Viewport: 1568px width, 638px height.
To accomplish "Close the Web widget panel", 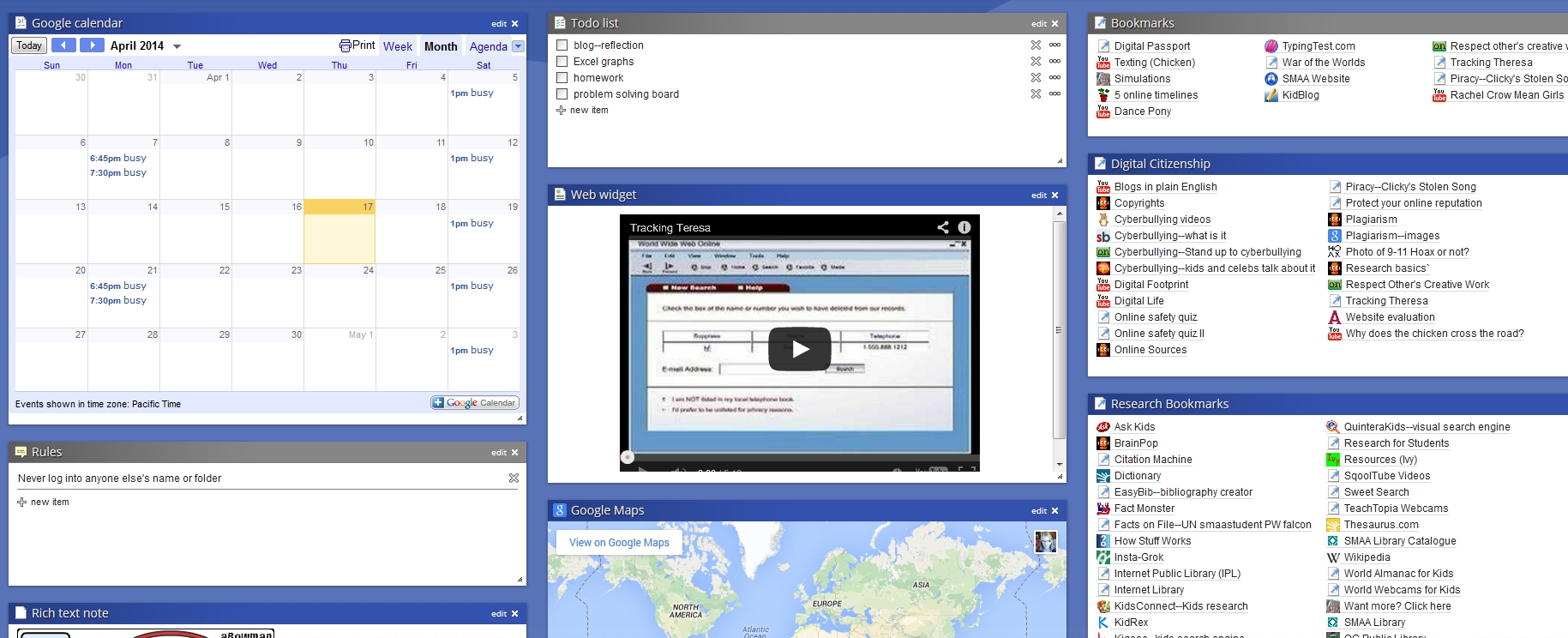I will point(1054,196).
